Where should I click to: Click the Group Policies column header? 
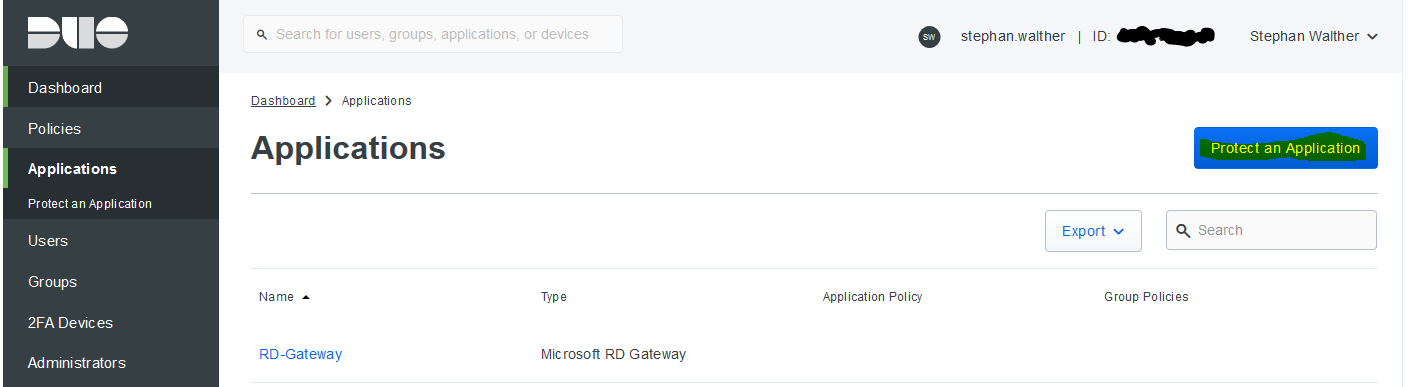click(1146, 297)
